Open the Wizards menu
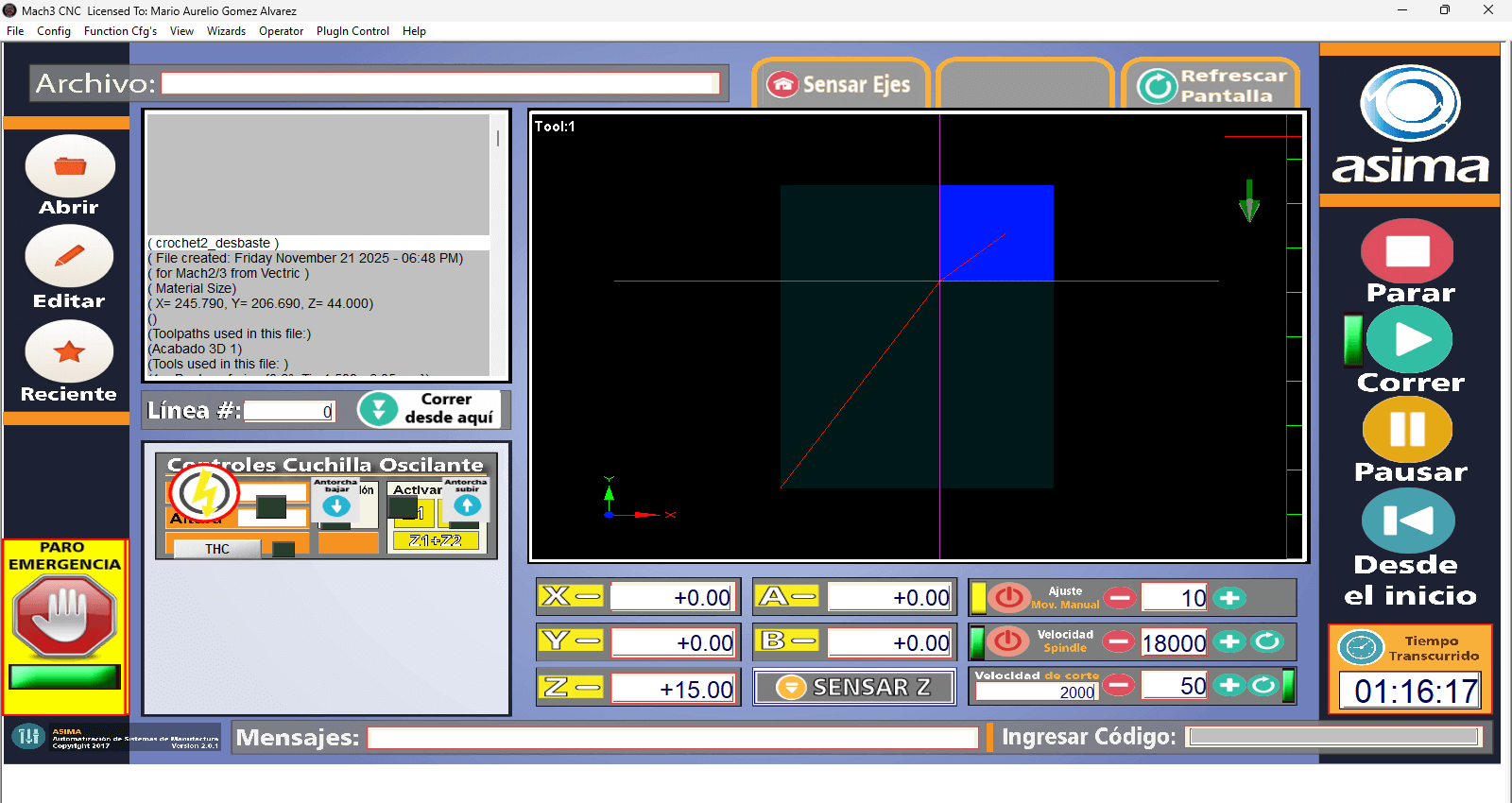1512x803 pixels. [x=226, y=31]
